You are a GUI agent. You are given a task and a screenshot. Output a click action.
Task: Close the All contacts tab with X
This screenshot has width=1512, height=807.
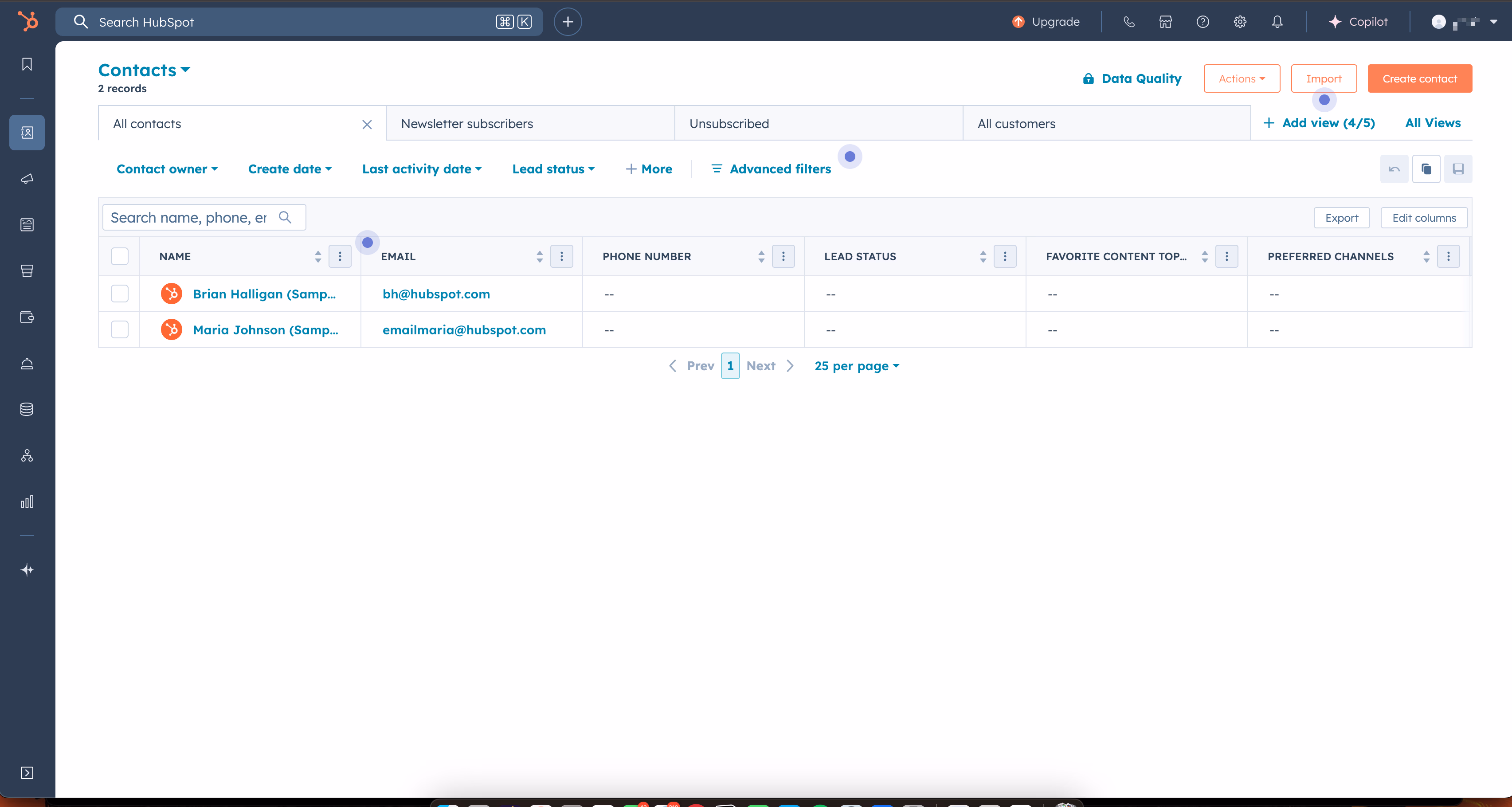[x=367, y=125]
